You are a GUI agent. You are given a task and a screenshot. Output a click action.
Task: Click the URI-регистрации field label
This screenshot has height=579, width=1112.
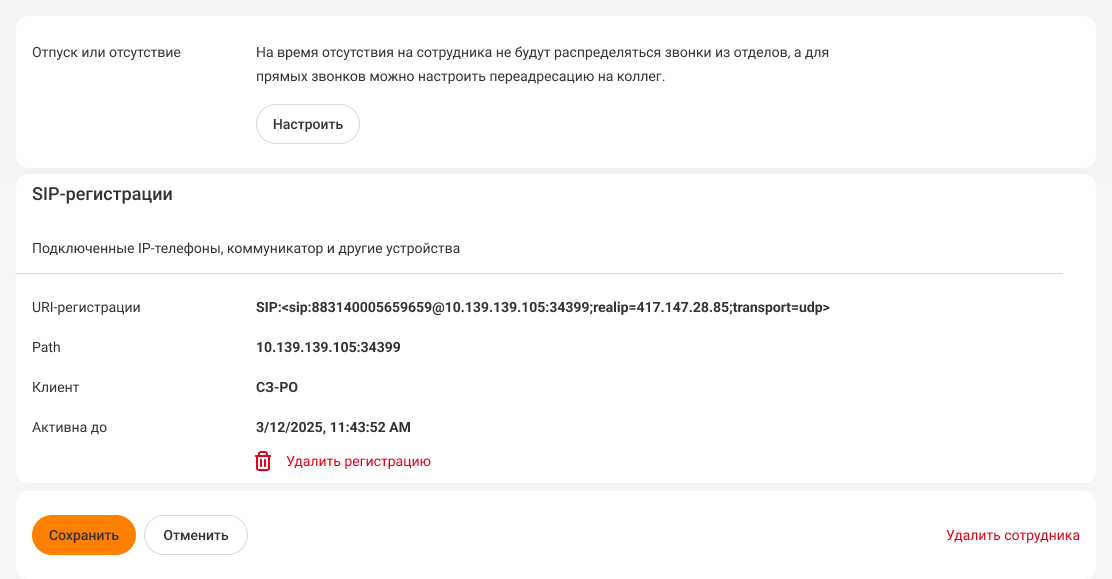pyautogui.click(x=86, y=307)
